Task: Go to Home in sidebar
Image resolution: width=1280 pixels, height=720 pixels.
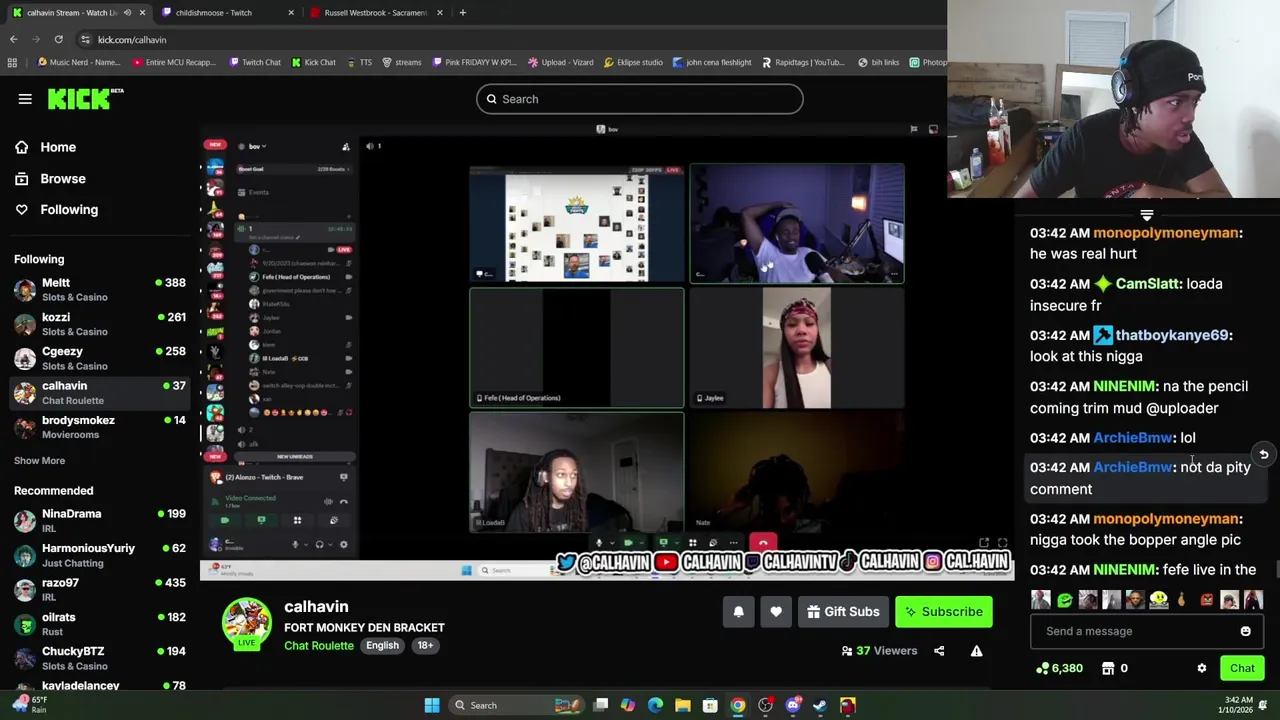Action: point(45,147)
